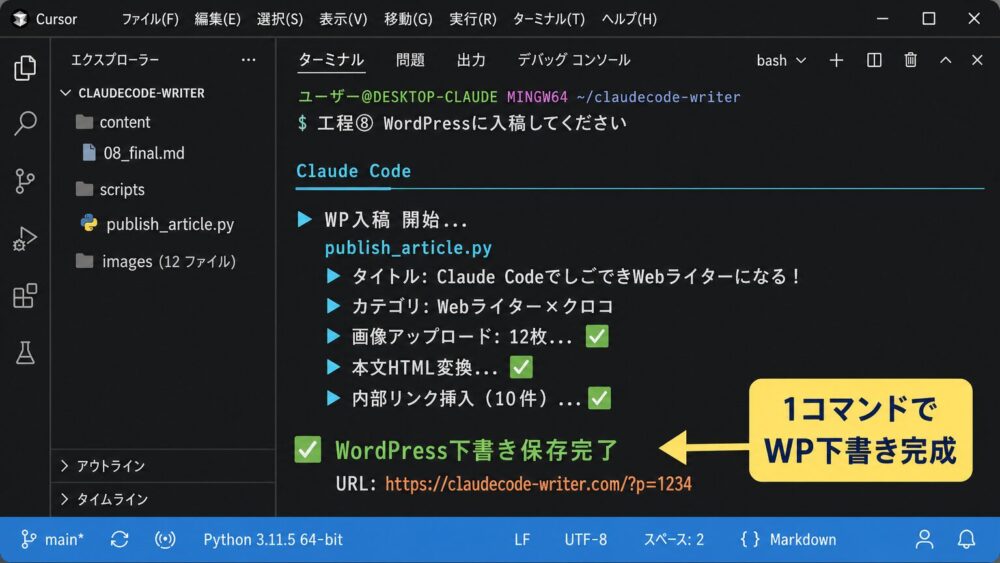This screenshot has width=1000, height=563.
Task: Open the claudecode-writer.com draft URL
Action: coord(538,484)
